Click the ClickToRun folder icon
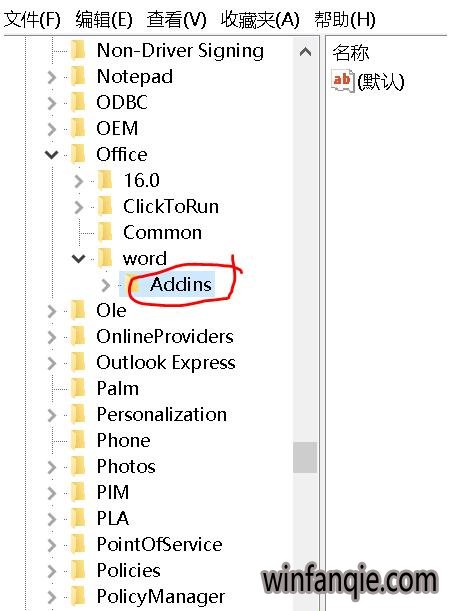Viewport: 453px width, 611px height. pyautogui.click(x=105, y=207)
